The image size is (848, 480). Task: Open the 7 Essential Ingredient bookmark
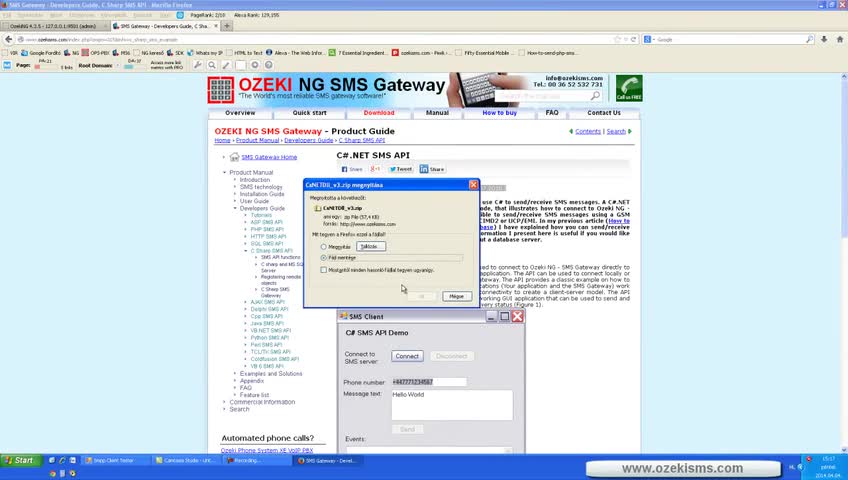coord(358,53)
